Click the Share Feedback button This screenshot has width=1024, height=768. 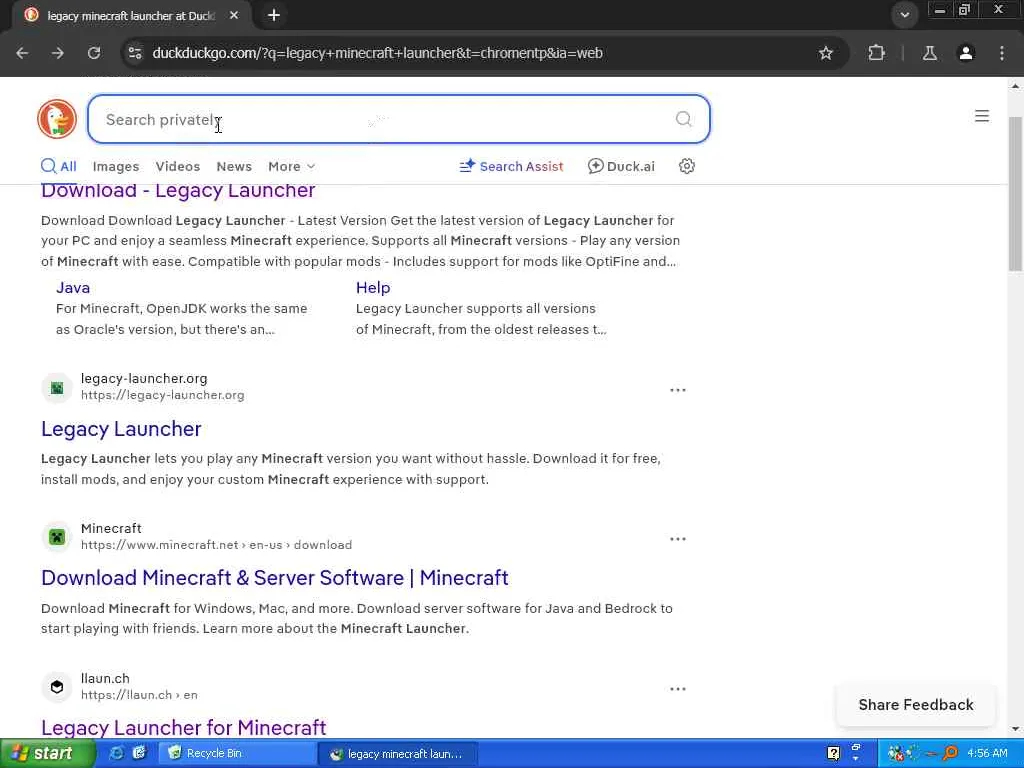point(916,705)
